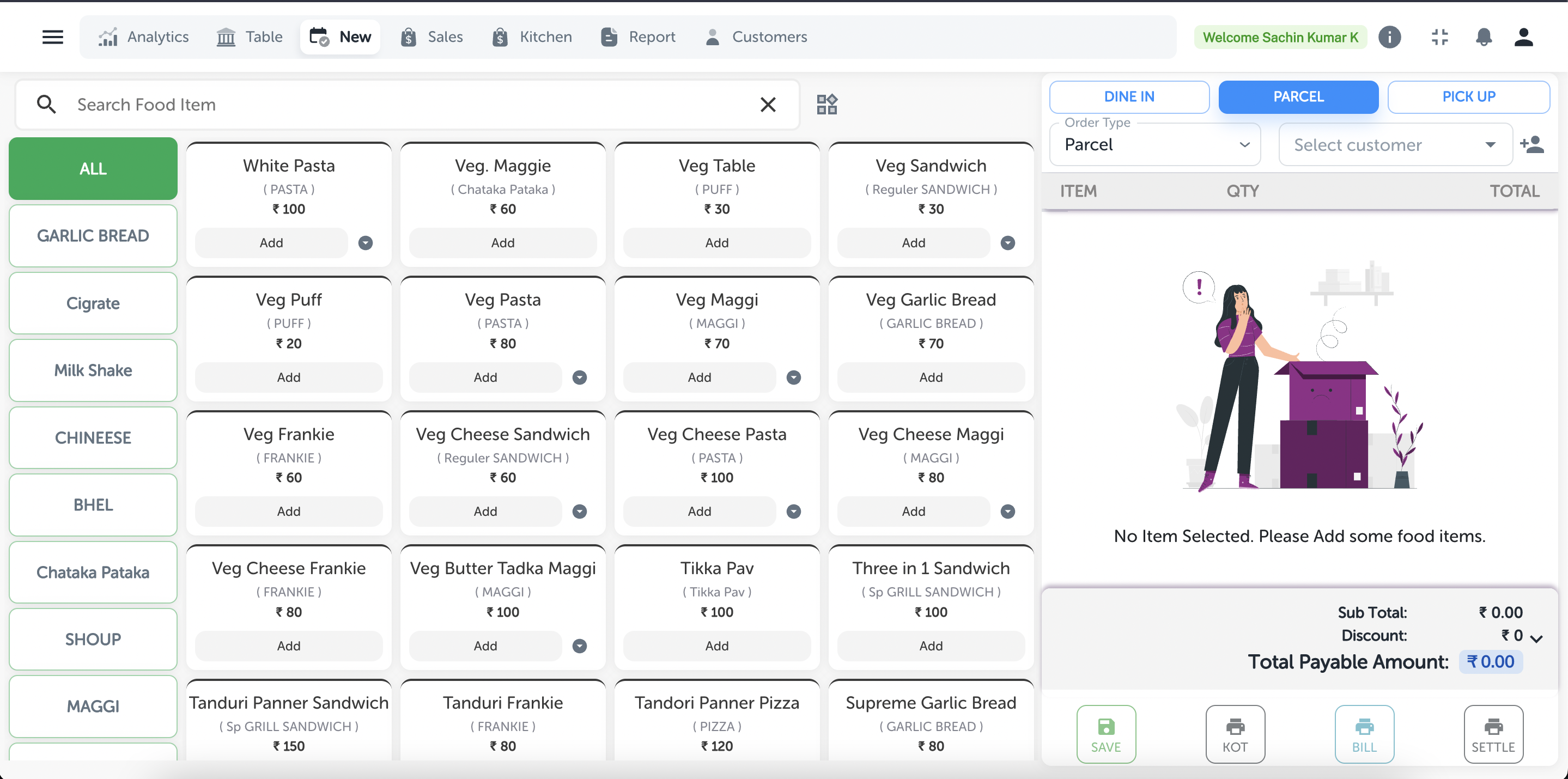Expand the Discount chevron
The width and height of the screenshot is (1568, 779).
[x=1536, y=638]
